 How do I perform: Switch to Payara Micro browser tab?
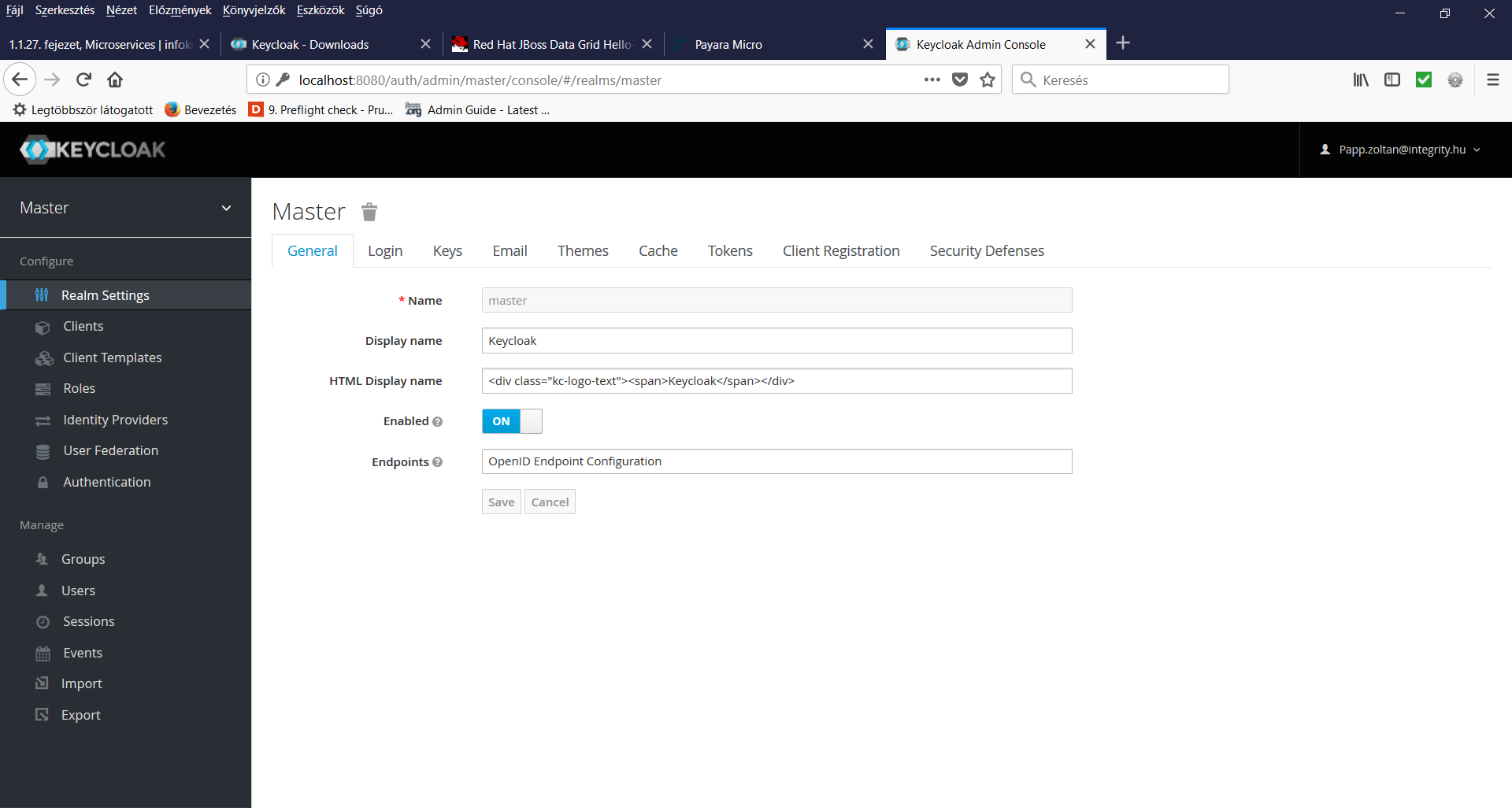click(773, 45)
